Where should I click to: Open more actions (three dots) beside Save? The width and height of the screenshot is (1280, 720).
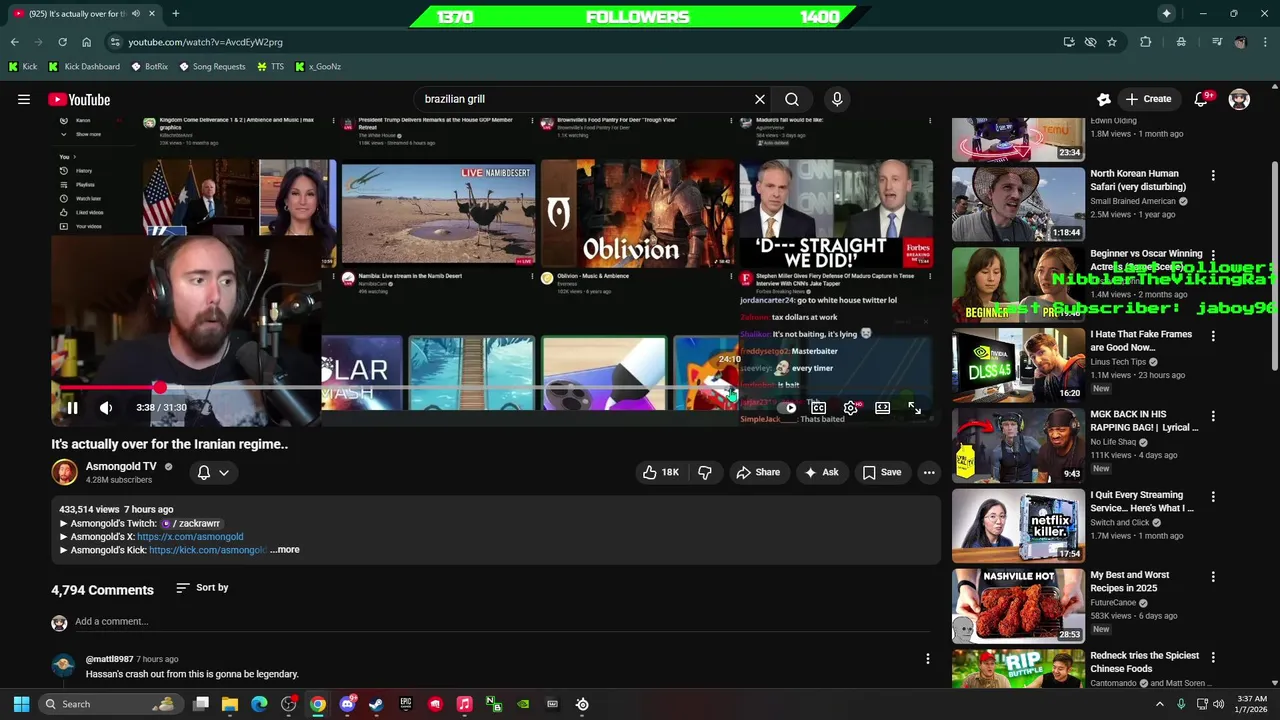(929, 472)
